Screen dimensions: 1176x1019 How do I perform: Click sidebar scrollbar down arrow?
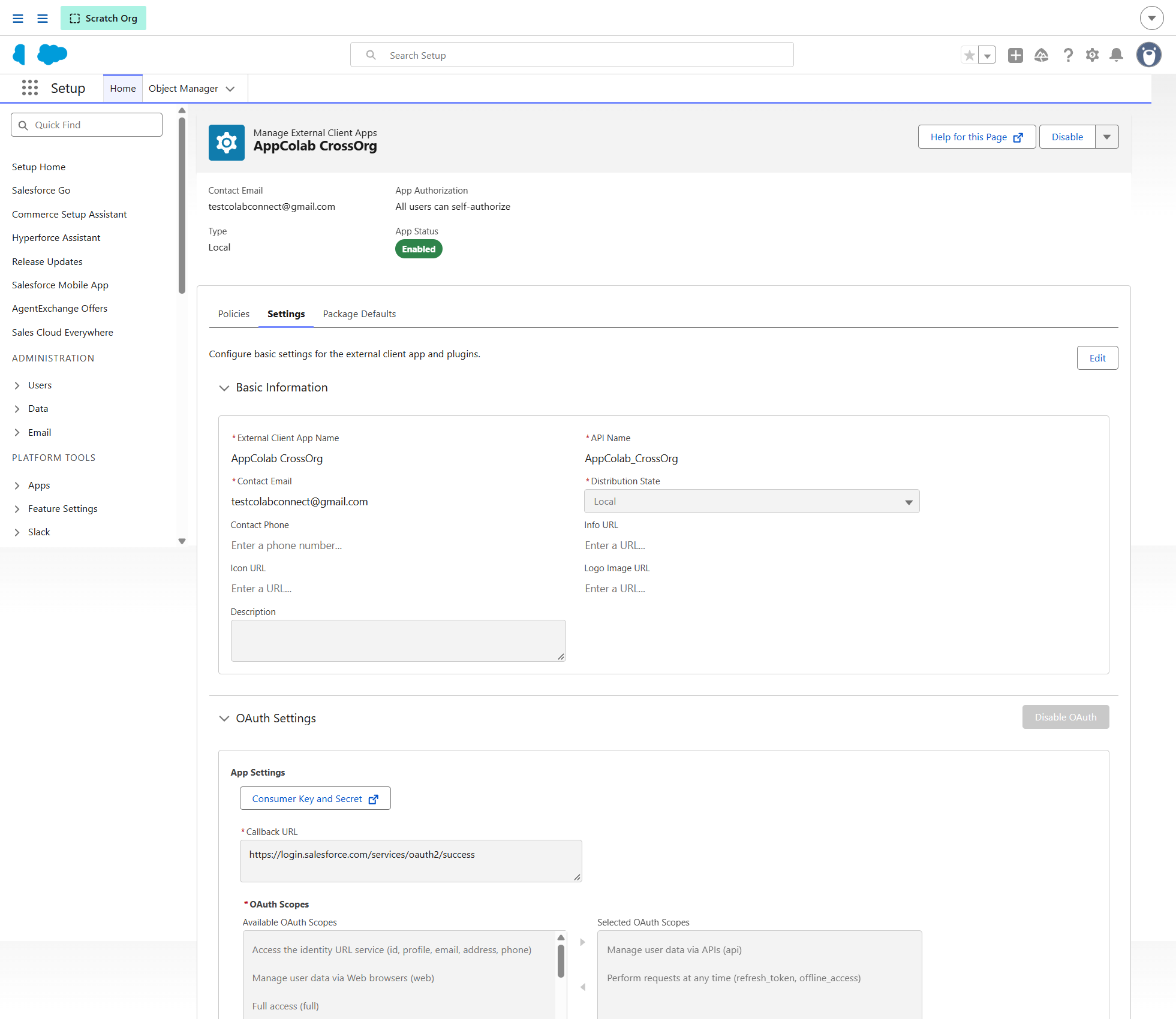coord(182,541)
